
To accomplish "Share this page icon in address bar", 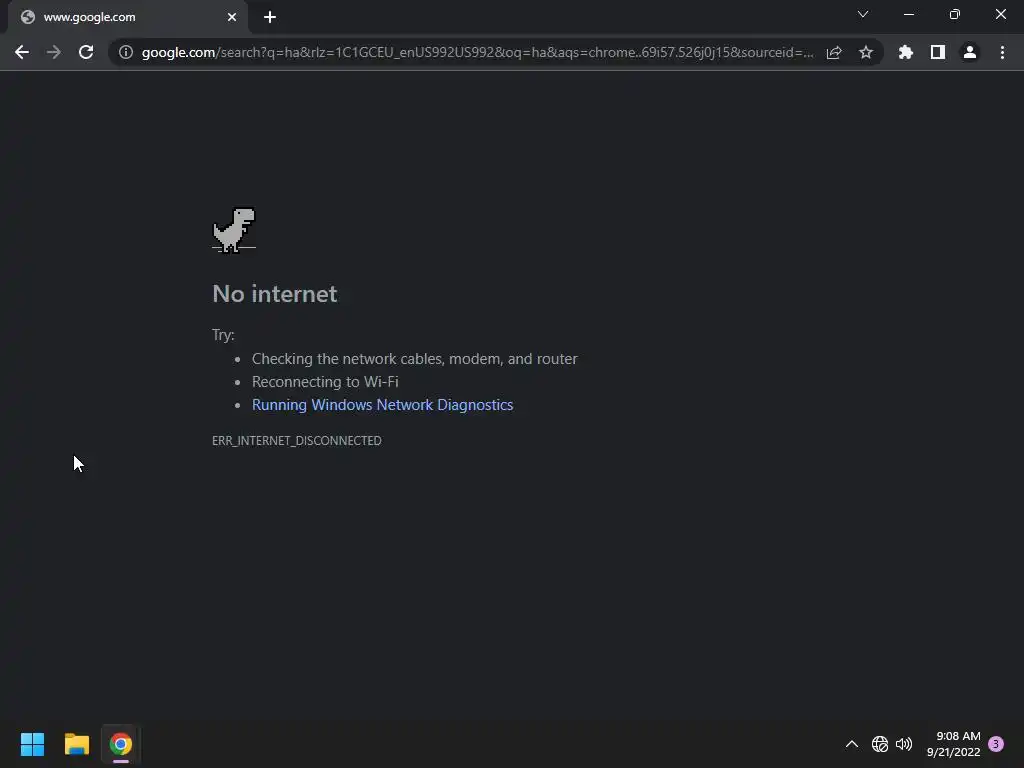I will click(834, 52).
